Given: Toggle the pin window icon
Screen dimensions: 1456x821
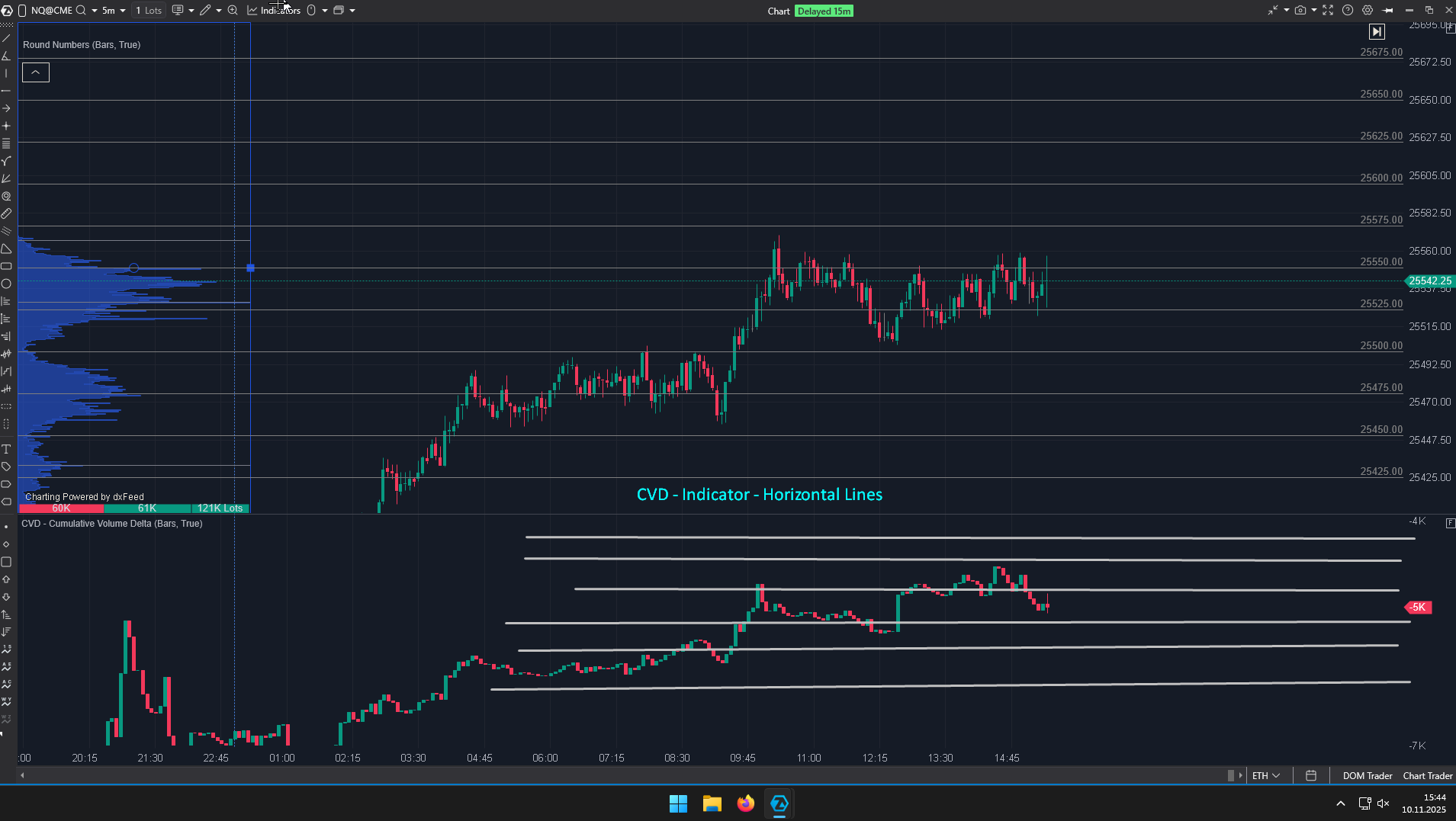Looking at the screenshot, I should (x=1388, y=11).
